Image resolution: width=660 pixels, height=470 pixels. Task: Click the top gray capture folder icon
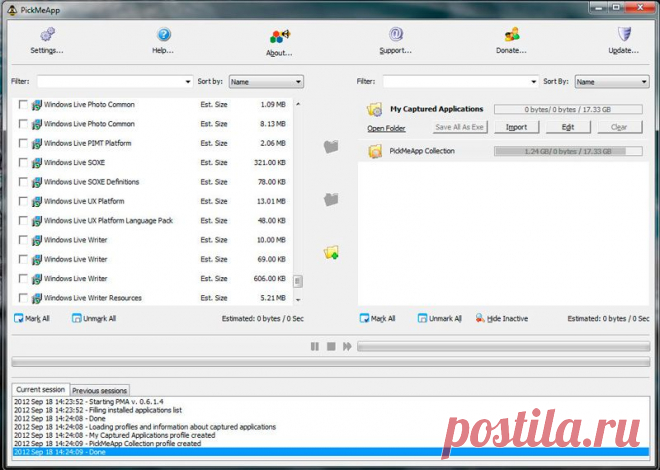click(331, 146)
